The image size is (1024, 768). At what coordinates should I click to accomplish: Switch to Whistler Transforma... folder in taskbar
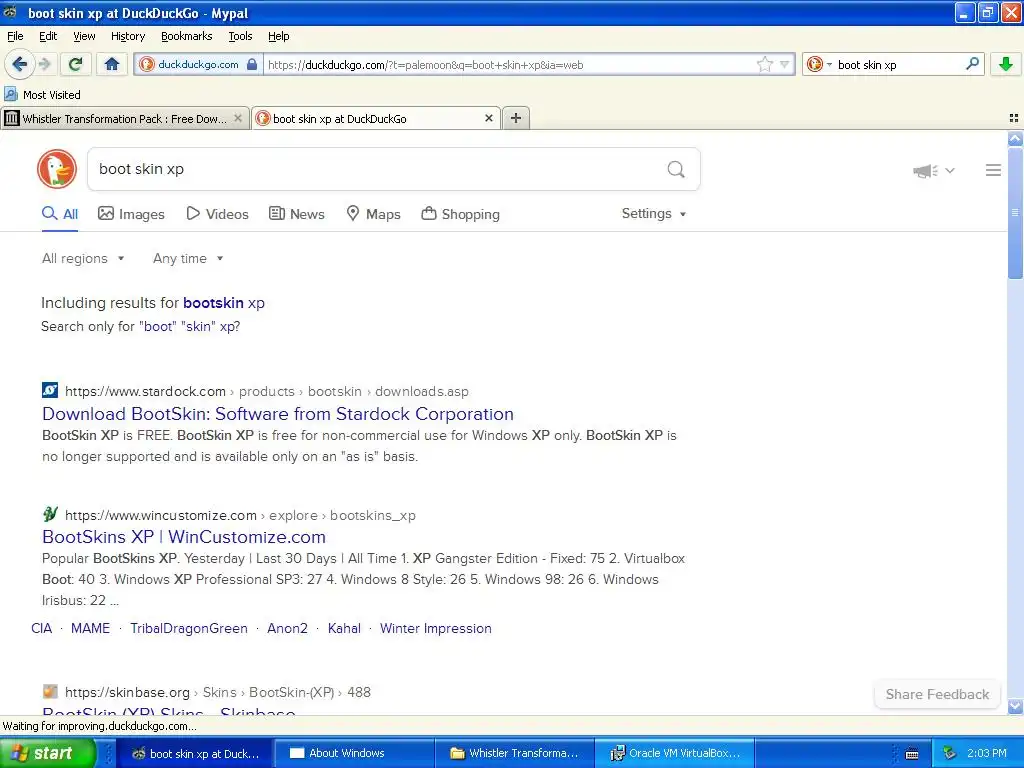pyautogui.click(x=514, y=753)
